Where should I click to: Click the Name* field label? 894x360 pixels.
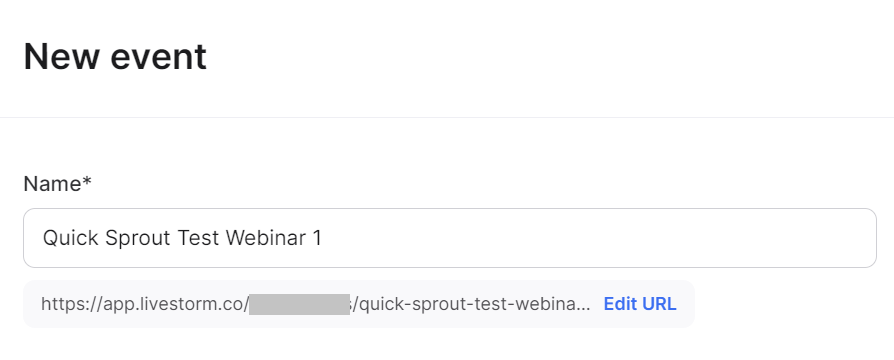pos(58,184)
